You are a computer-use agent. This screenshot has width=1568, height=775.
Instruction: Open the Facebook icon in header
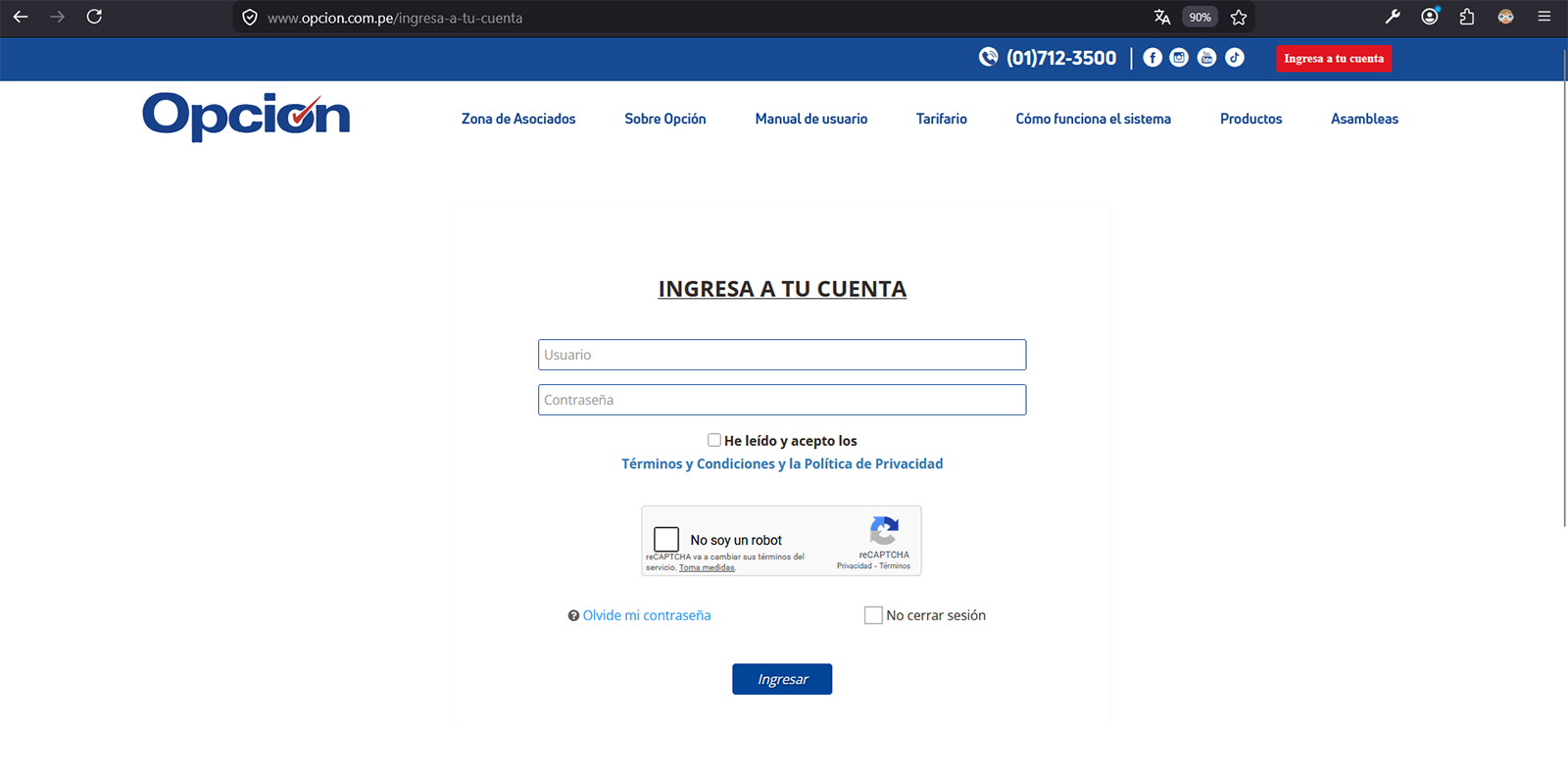pos(1152,58)
